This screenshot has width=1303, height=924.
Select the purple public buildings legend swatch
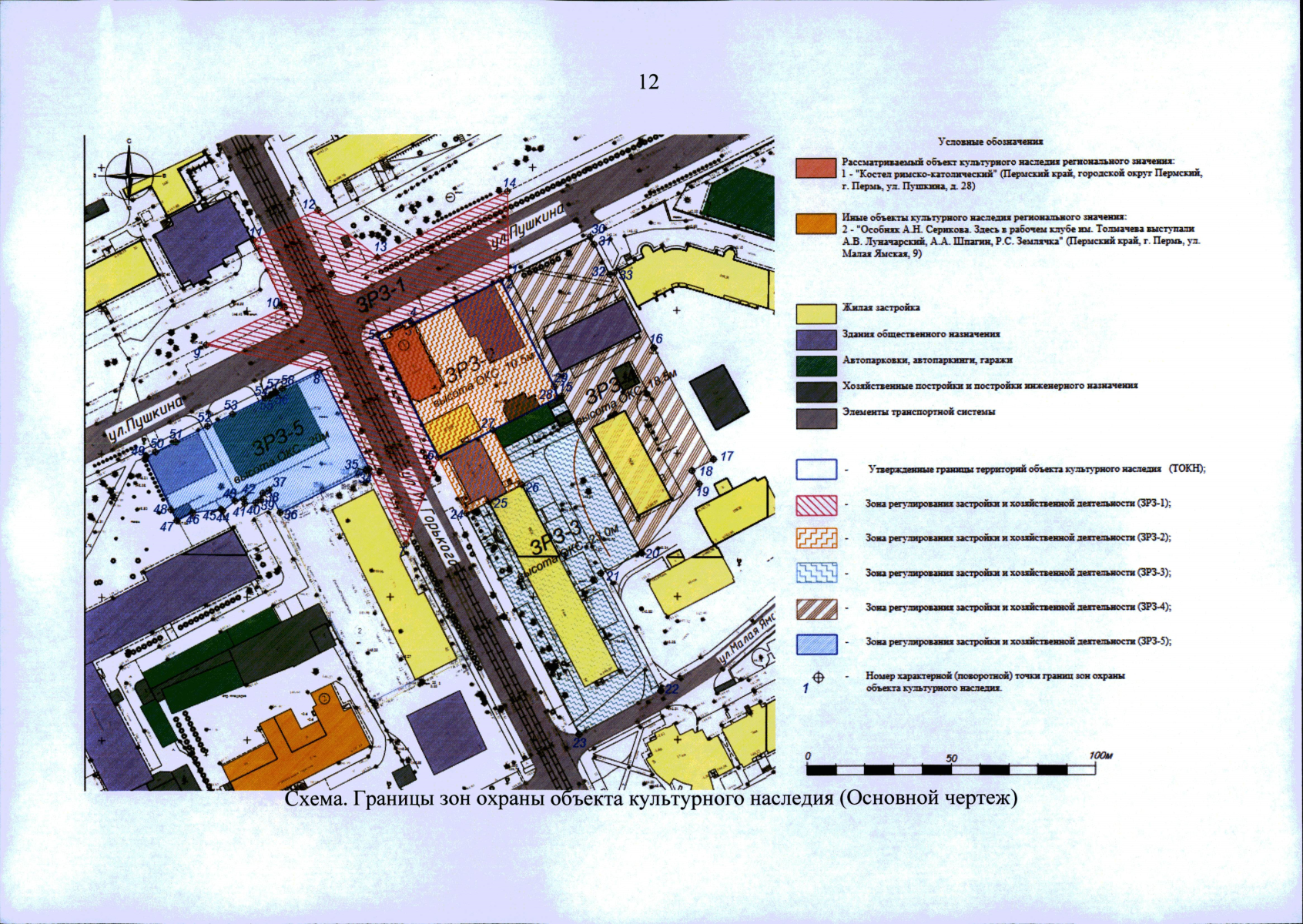(x=816, y=340)
